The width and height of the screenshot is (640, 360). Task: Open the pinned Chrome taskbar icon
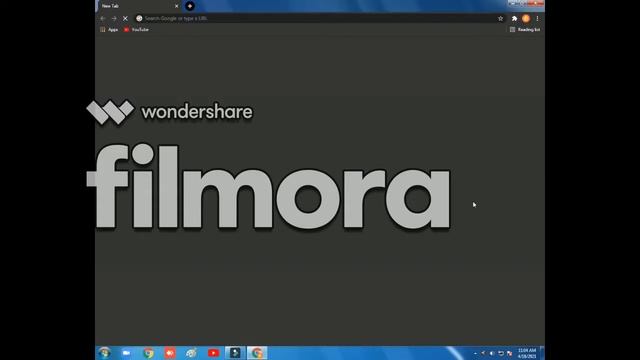(x=149, y=353)
